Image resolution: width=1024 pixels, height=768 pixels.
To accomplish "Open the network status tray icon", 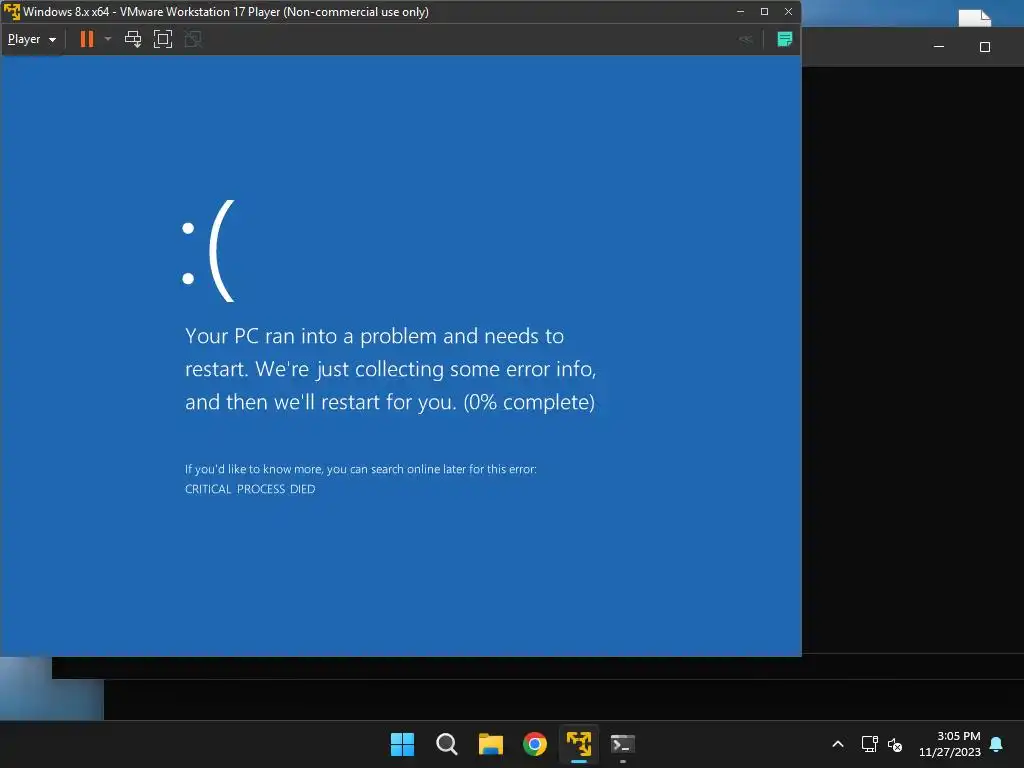I will (869, 744).
